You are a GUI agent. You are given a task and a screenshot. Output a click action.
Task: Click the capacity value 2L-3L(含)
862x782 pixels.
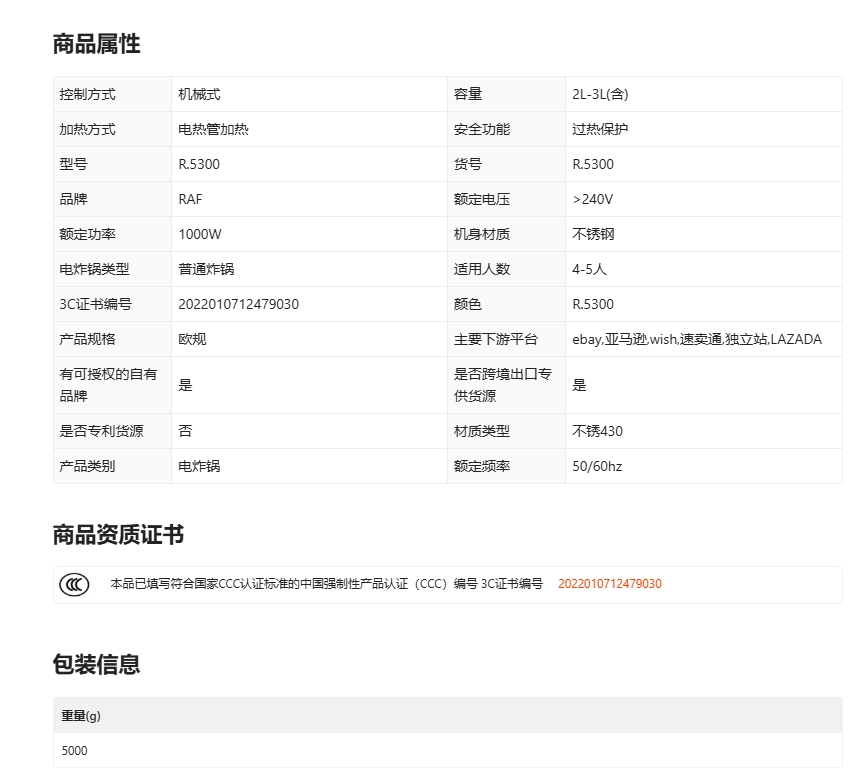click(x=600, y=94)
